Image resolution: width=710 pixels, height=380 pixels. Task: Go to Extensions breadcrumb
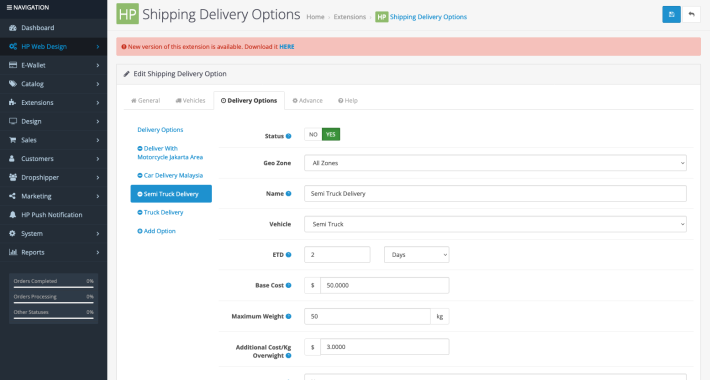click(x=350, y=17)
